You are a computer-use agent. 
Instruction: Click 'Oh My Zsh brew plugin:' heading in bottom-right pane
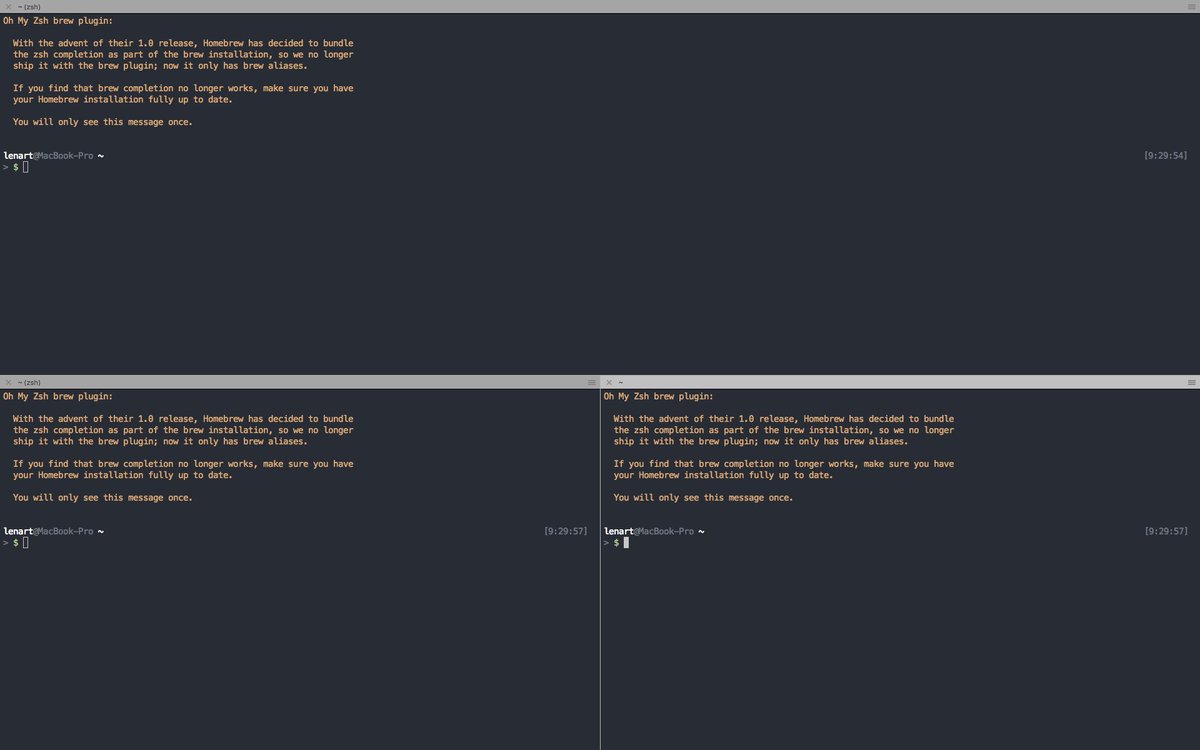pyautogui.click(x=659, y=396)
